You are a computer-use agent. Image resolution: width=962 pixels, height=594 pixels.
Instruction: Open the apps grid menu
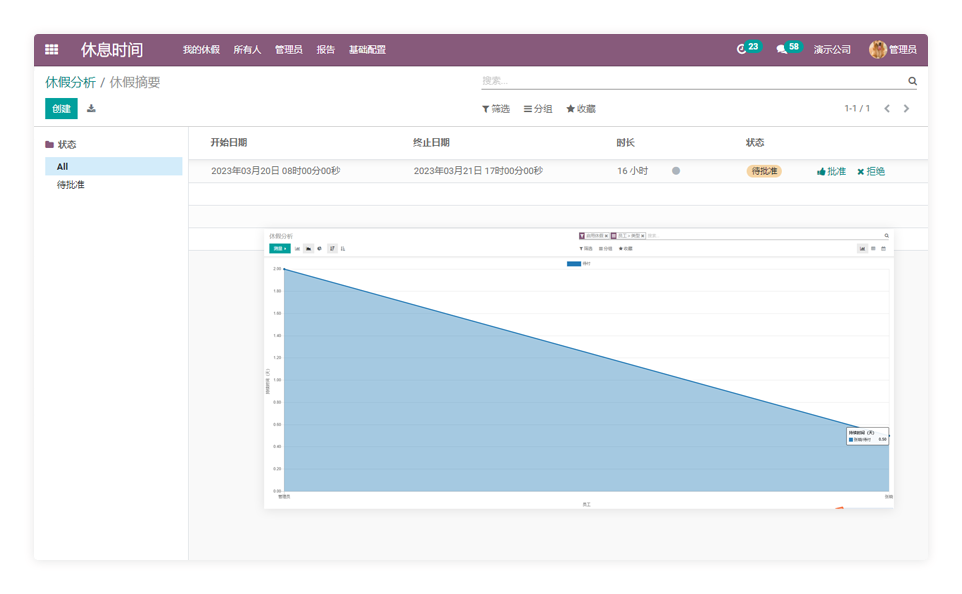click(x=52, y=49)
